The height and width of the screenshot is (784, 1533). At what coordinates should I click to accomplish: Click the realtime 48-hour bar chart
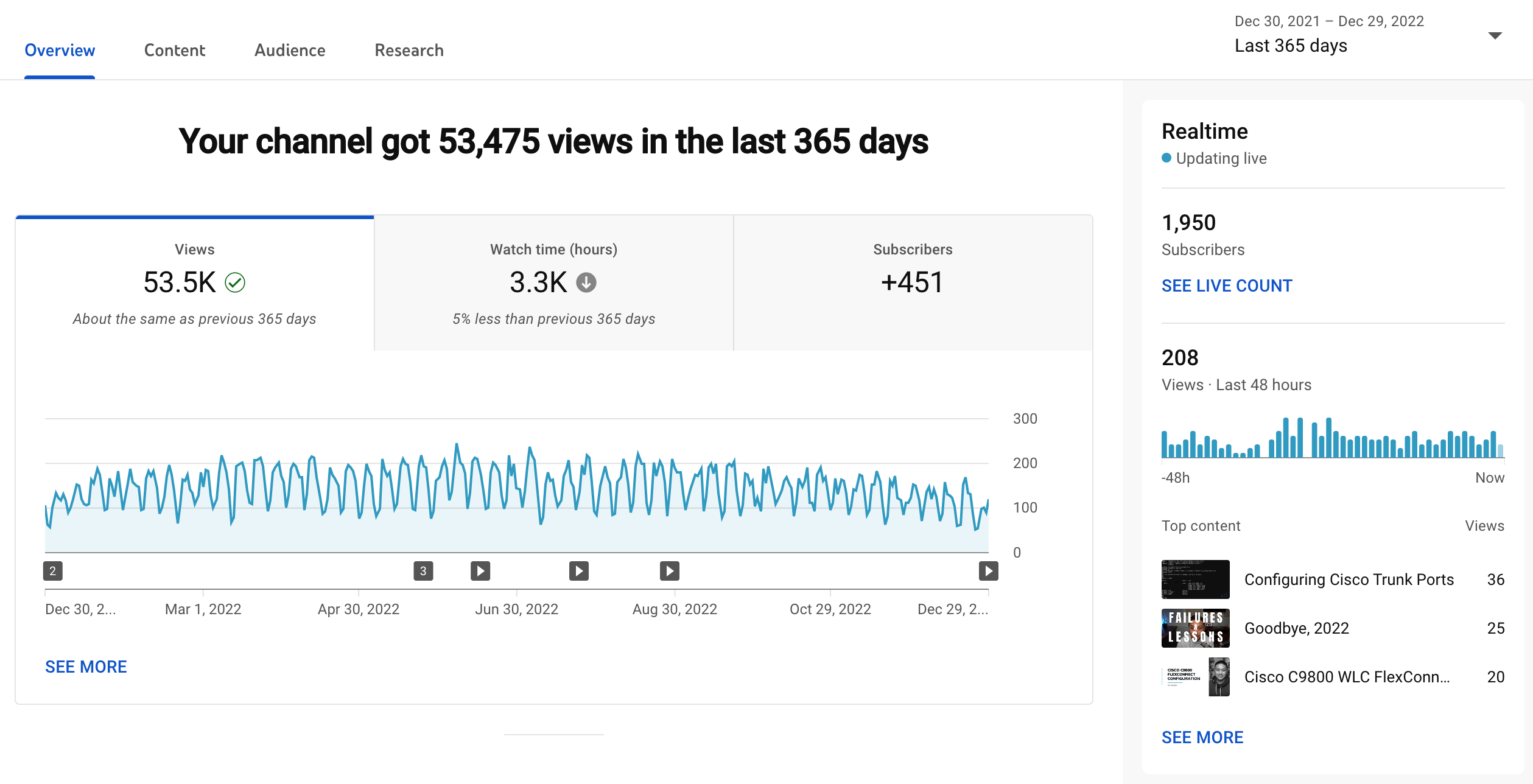[1333, 437]
